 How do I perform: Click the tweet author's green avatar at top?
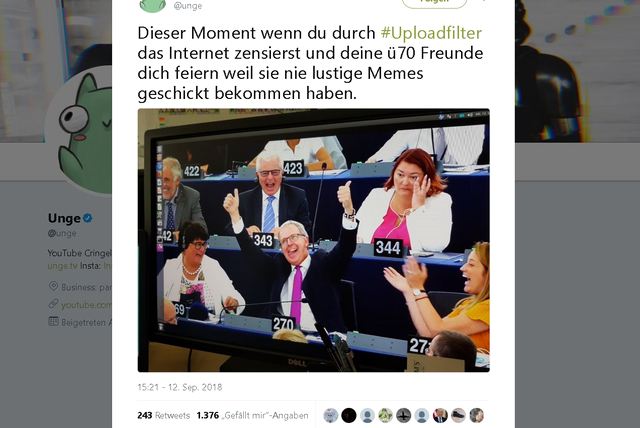pos(153,6)
